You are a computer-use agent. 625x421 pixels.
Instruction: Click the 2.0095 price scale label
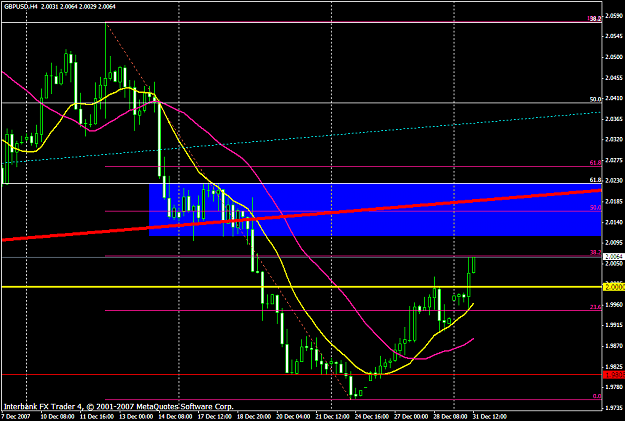pyautogui.click(x=614, y=242)
